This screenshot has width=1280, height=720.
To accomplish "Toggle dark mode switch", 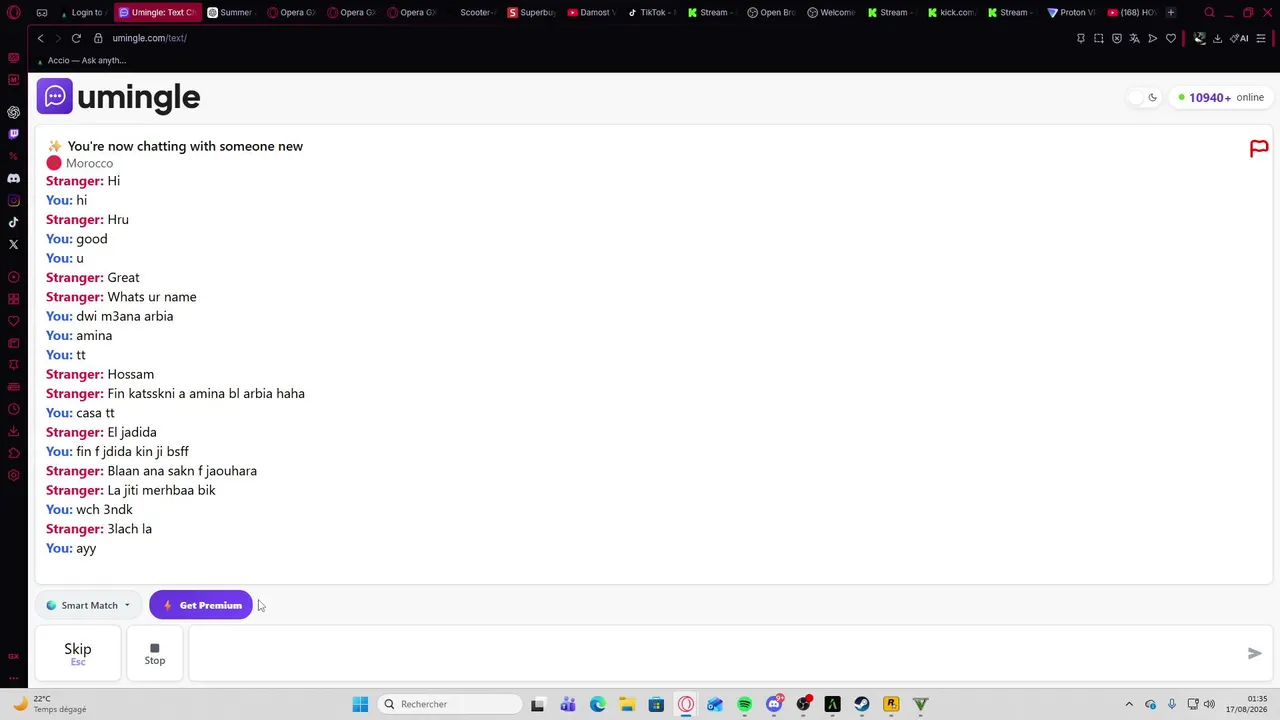I will click(1143, 97).
